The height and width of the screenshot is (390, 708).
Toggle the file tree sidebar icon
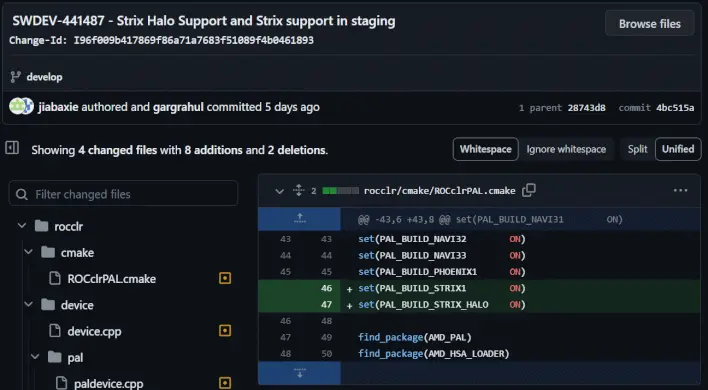(12, 148)
